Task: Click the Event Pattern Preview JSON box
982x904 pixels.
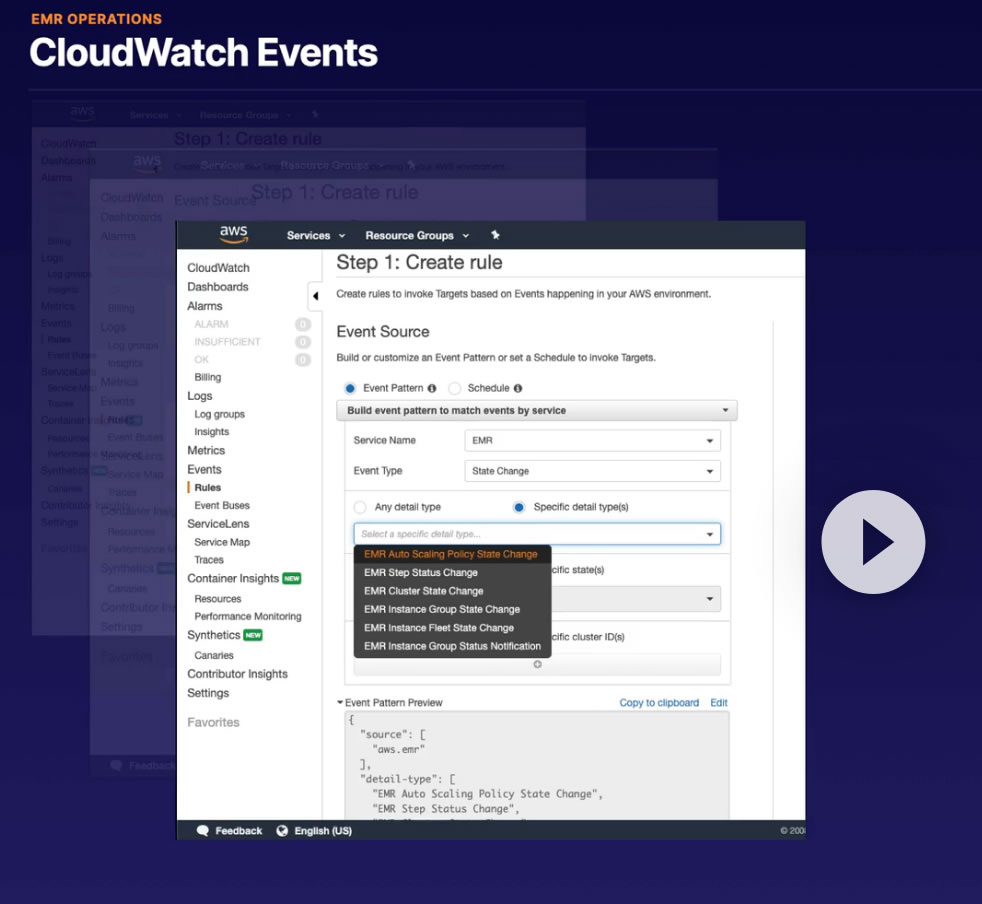Action: 537,766
